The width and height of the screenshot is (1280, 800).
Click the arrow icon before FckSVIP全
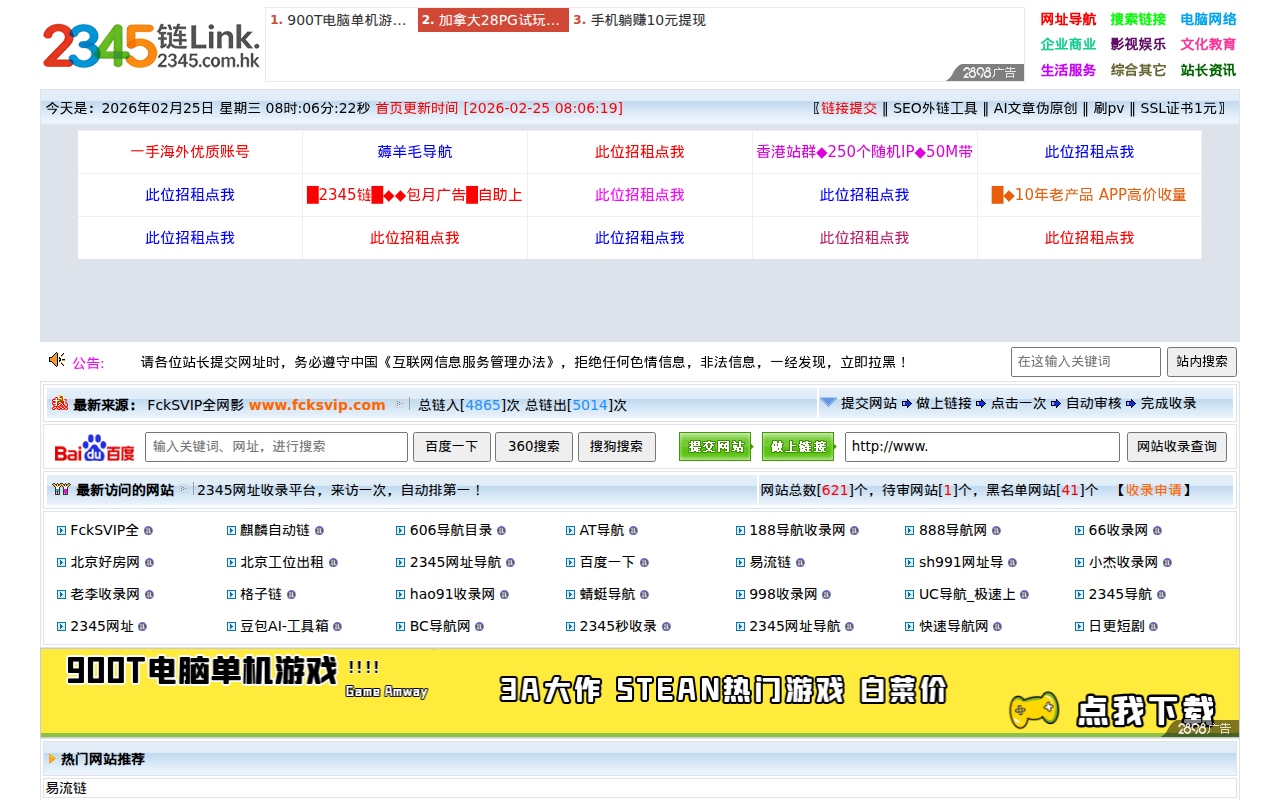coord(62,530)
